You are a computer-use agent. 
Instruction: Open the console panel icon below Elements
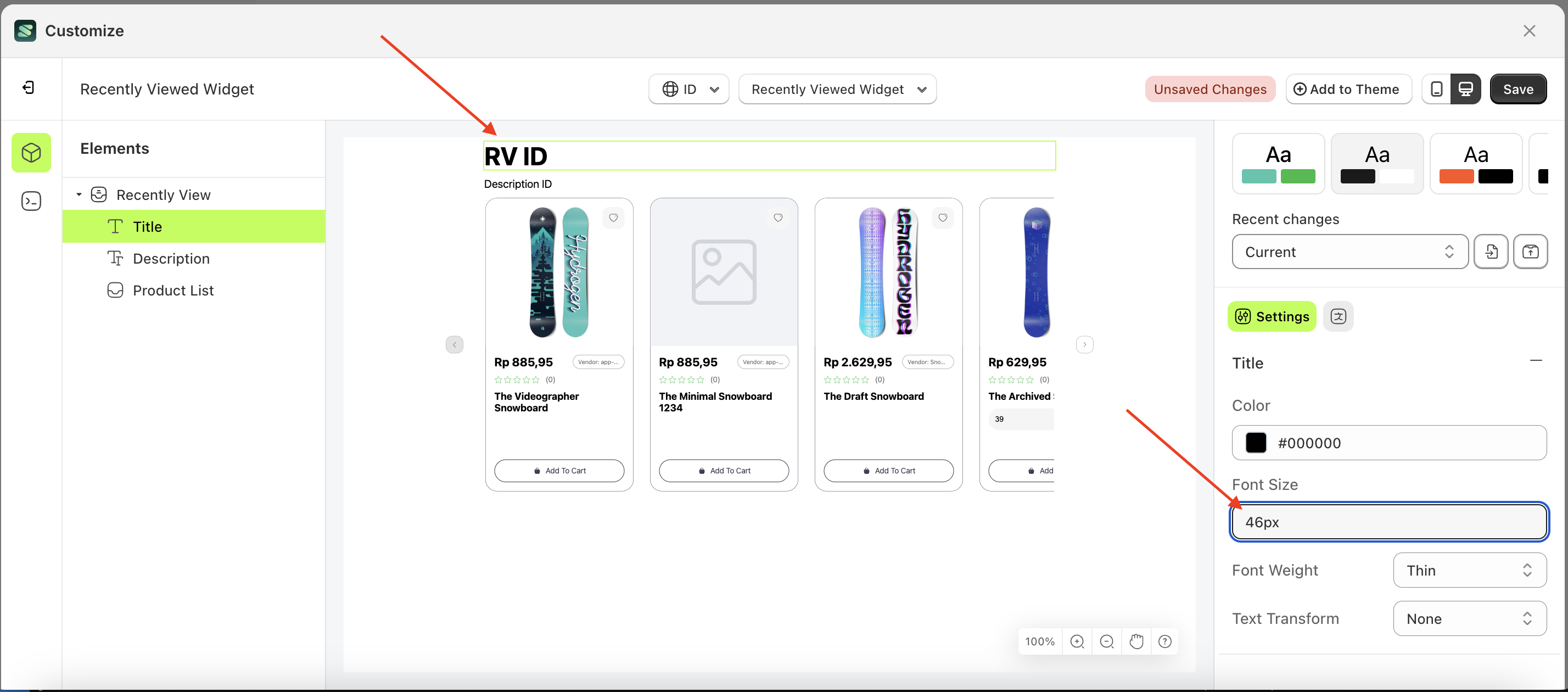pos(31,200)
